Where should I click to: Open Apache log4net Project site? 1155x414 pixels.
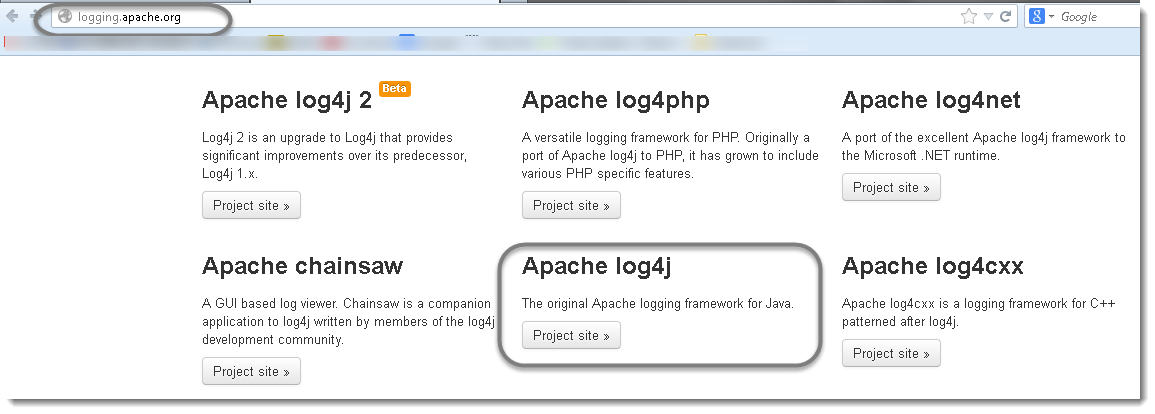click(891, 187)
